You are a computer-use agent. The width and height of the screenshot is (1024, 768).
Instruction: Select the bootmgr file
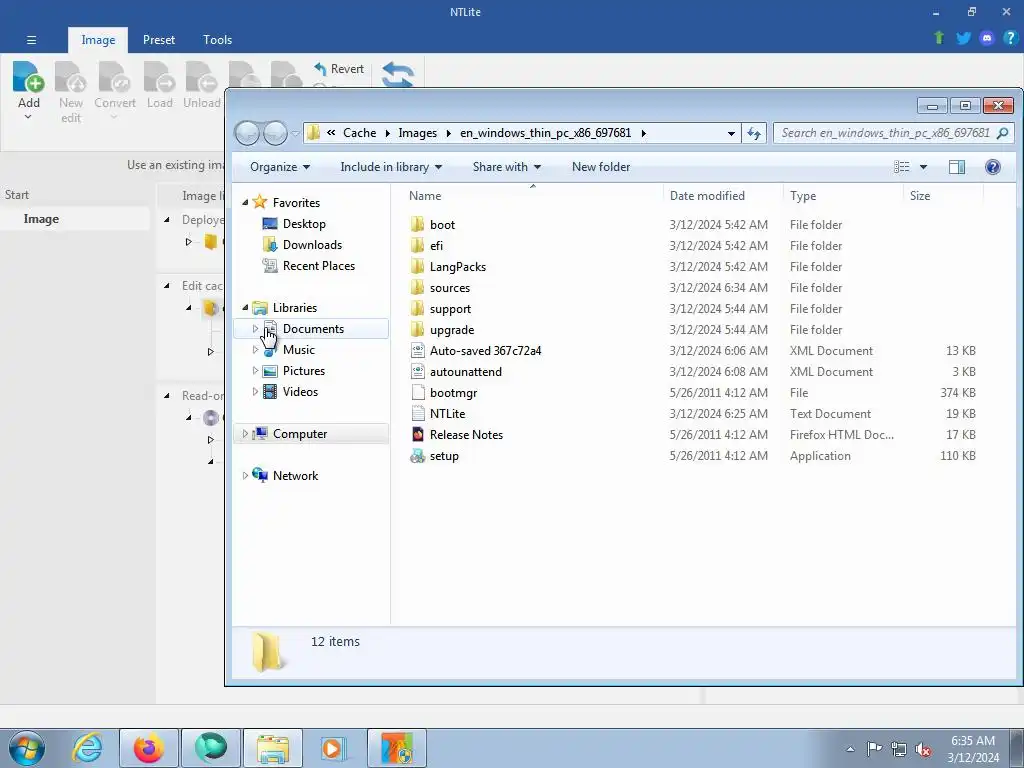click(453, 393)
